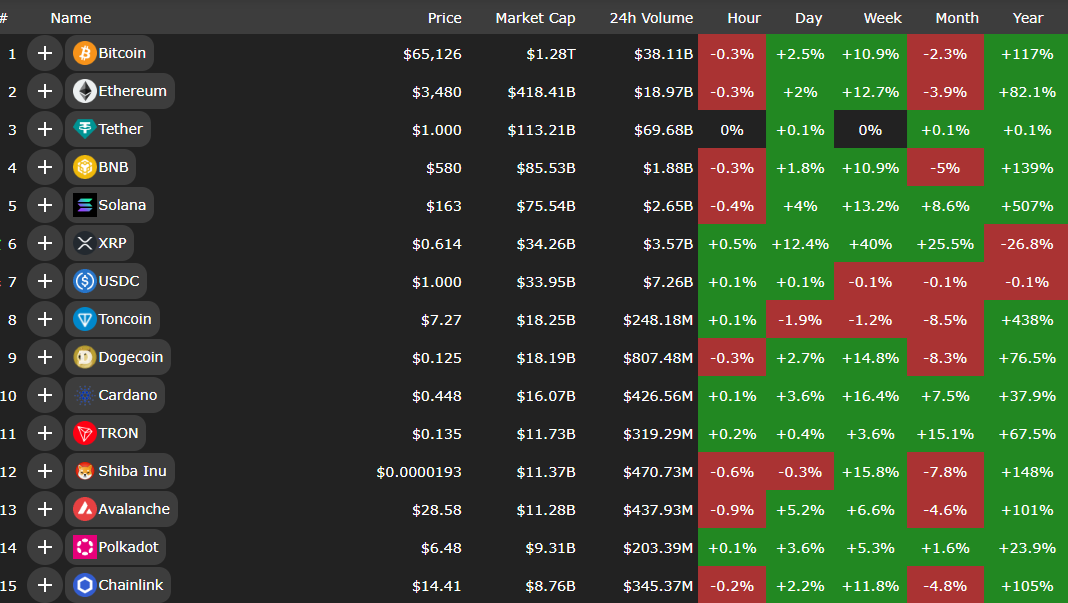The height and width of the screenshot is (603, 1068).
Task: Click XRP's red yearly change cell
Action: (1026, 243)
